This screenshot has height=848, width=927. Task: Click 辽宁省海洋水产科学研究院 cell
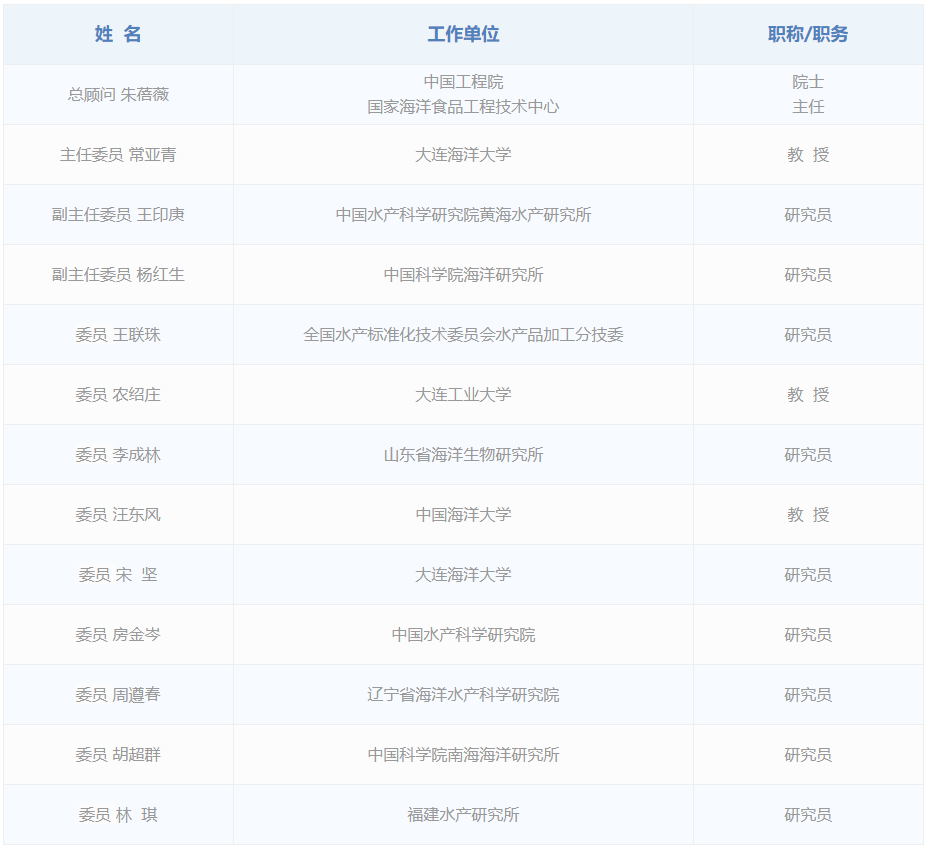tap(463, 694)
